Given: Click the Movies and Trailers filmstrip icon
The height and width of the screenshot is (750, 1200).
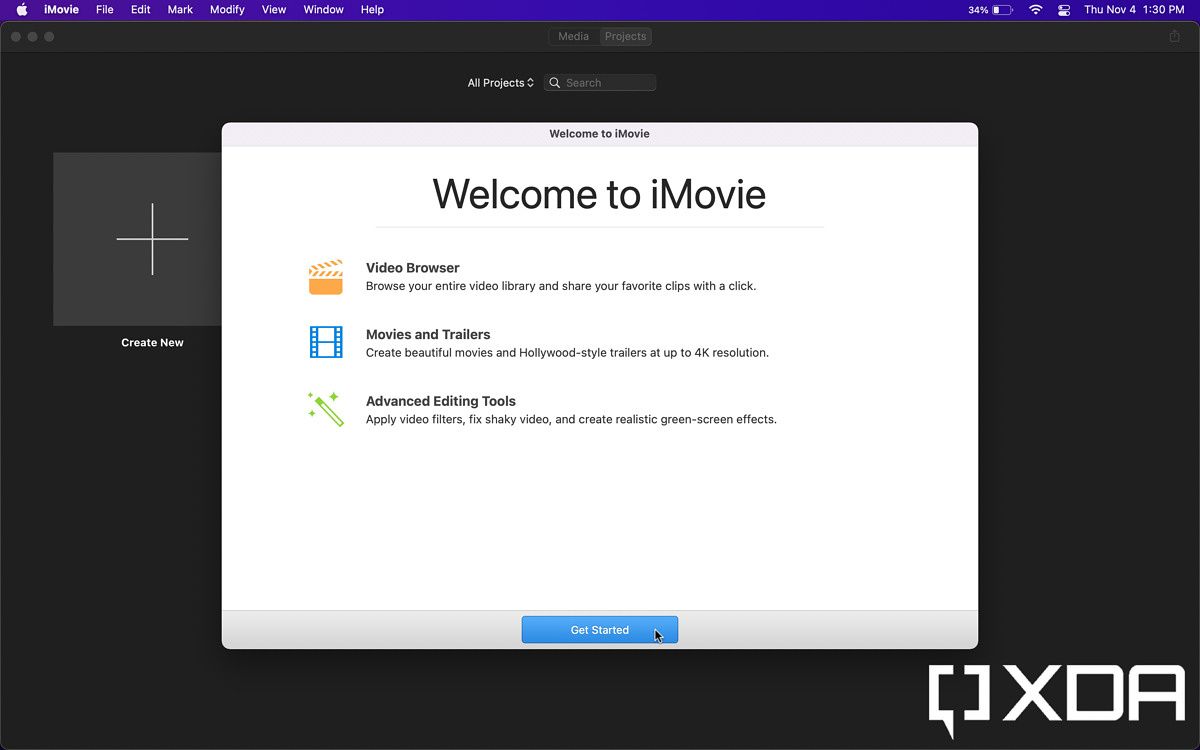Looking at the screenshot, I should (325, 343).
